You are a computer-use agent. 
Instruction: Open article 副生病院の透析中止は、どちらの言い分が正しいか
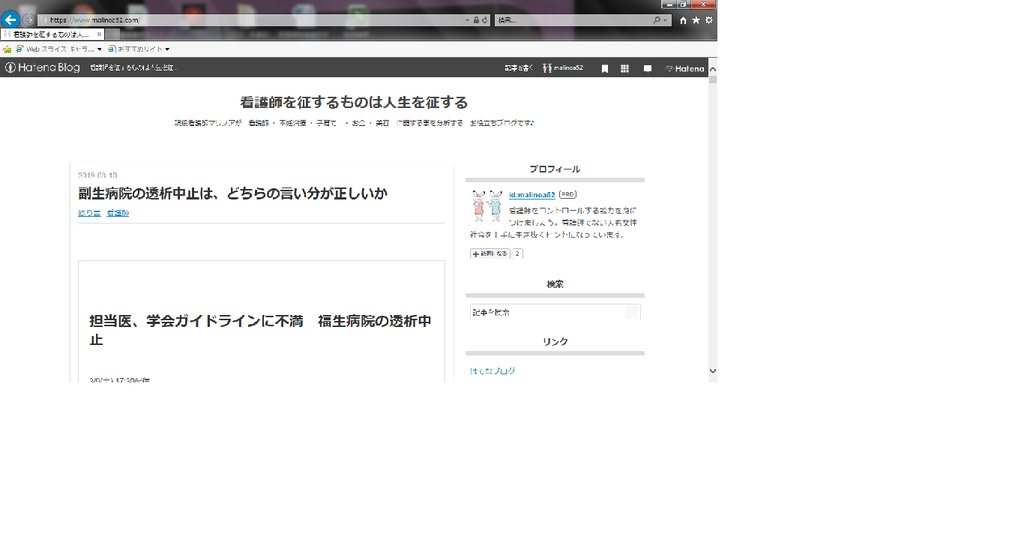(x=233, y=193)
